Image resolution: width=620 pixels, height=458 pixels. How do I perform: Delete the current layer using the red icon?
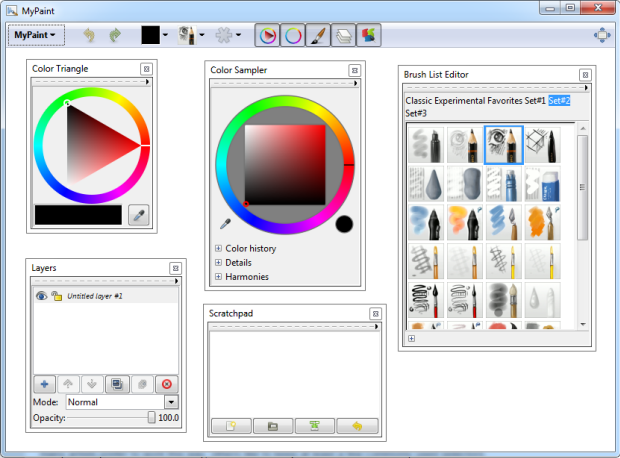tap(166, 383)
